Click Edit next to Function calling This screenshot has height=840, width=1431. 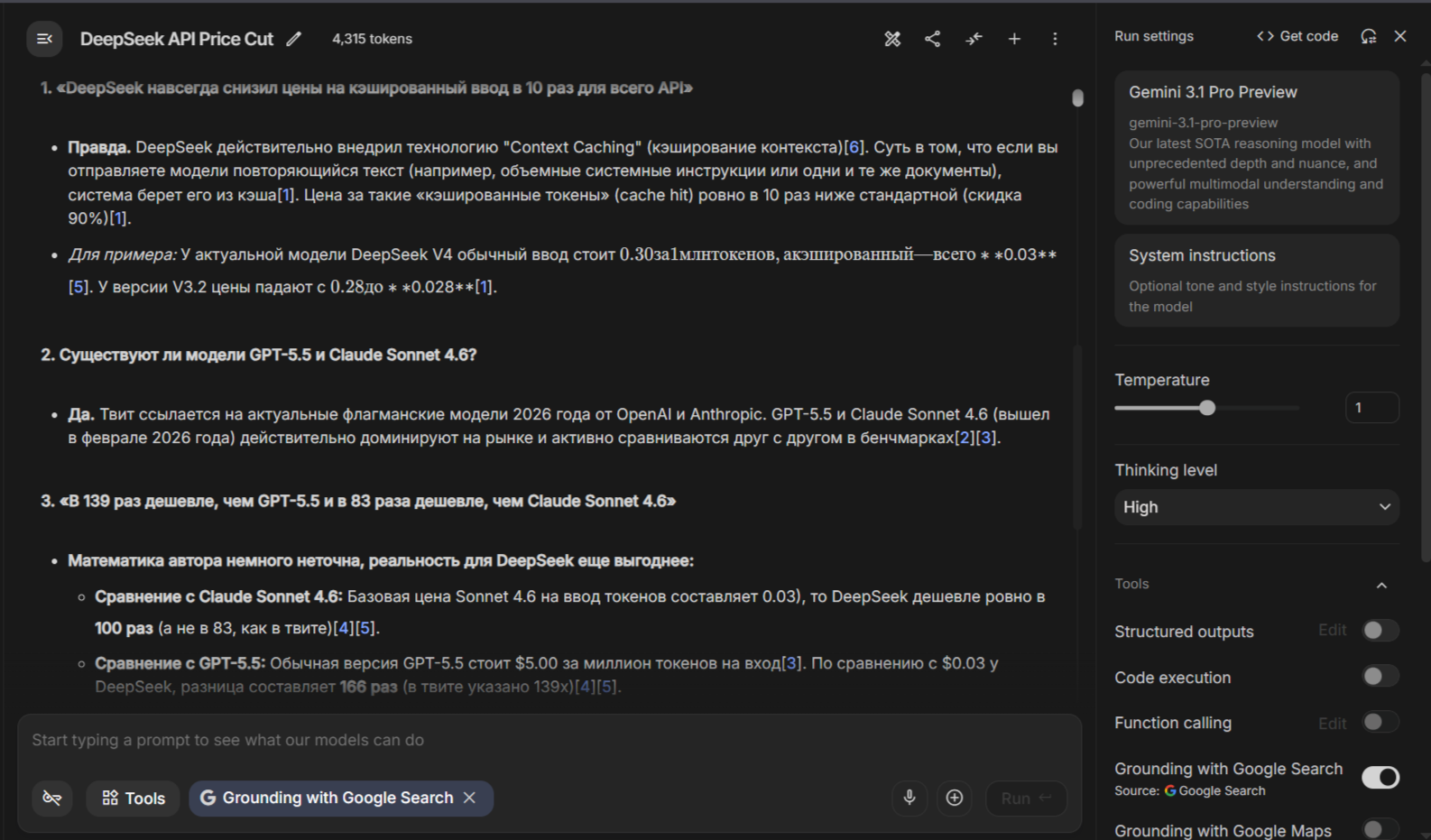pyautogui.click(x=1332, y=723)
